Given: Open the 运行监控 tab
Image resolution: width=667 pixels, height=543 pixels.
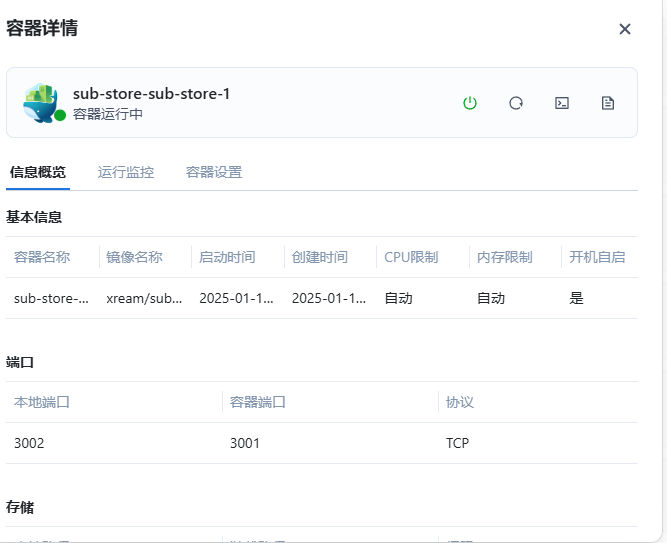Looking at the screenshot, I should [x=125, y=172].
